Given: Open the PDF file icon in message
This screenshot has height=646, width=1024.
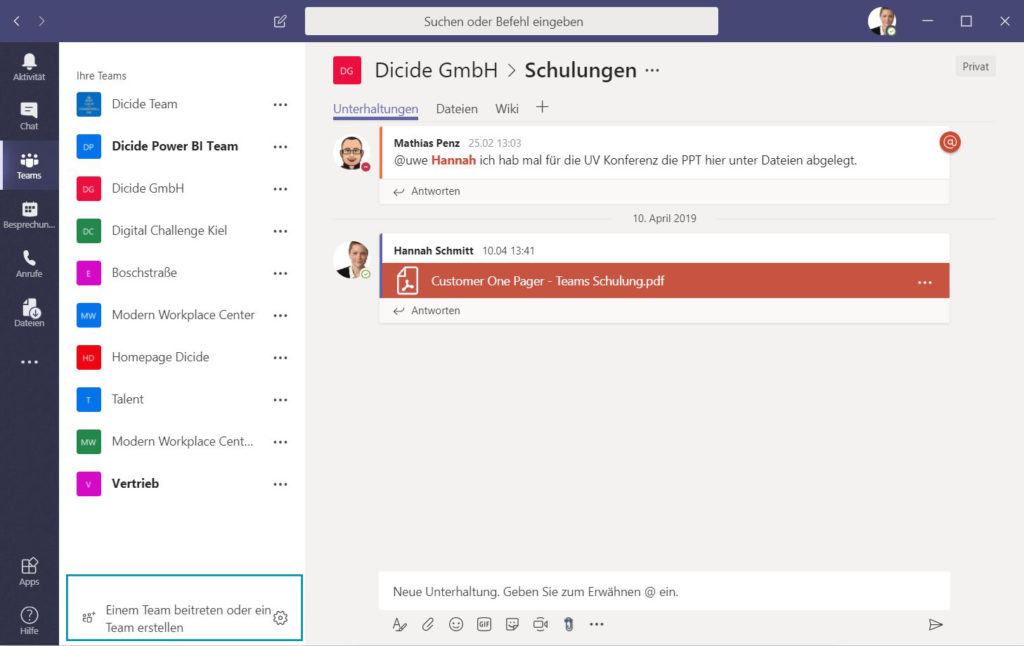Looking at the screenshot, I should pos(408,281).
